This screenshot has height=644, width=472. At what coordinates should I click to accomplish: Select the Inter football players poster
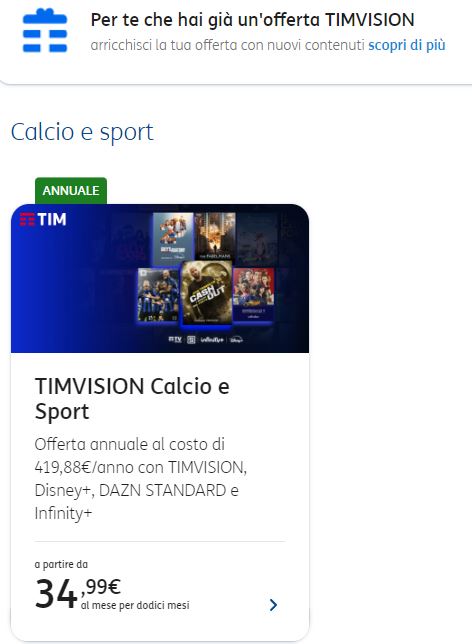tap(158, 294)
